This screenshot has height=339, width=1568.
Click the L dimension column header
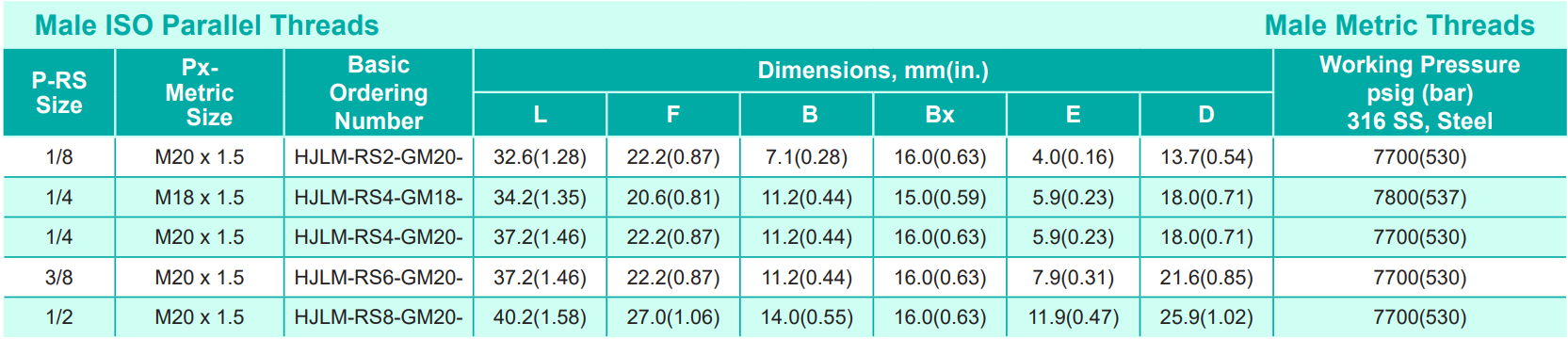[x=540, y=114]
